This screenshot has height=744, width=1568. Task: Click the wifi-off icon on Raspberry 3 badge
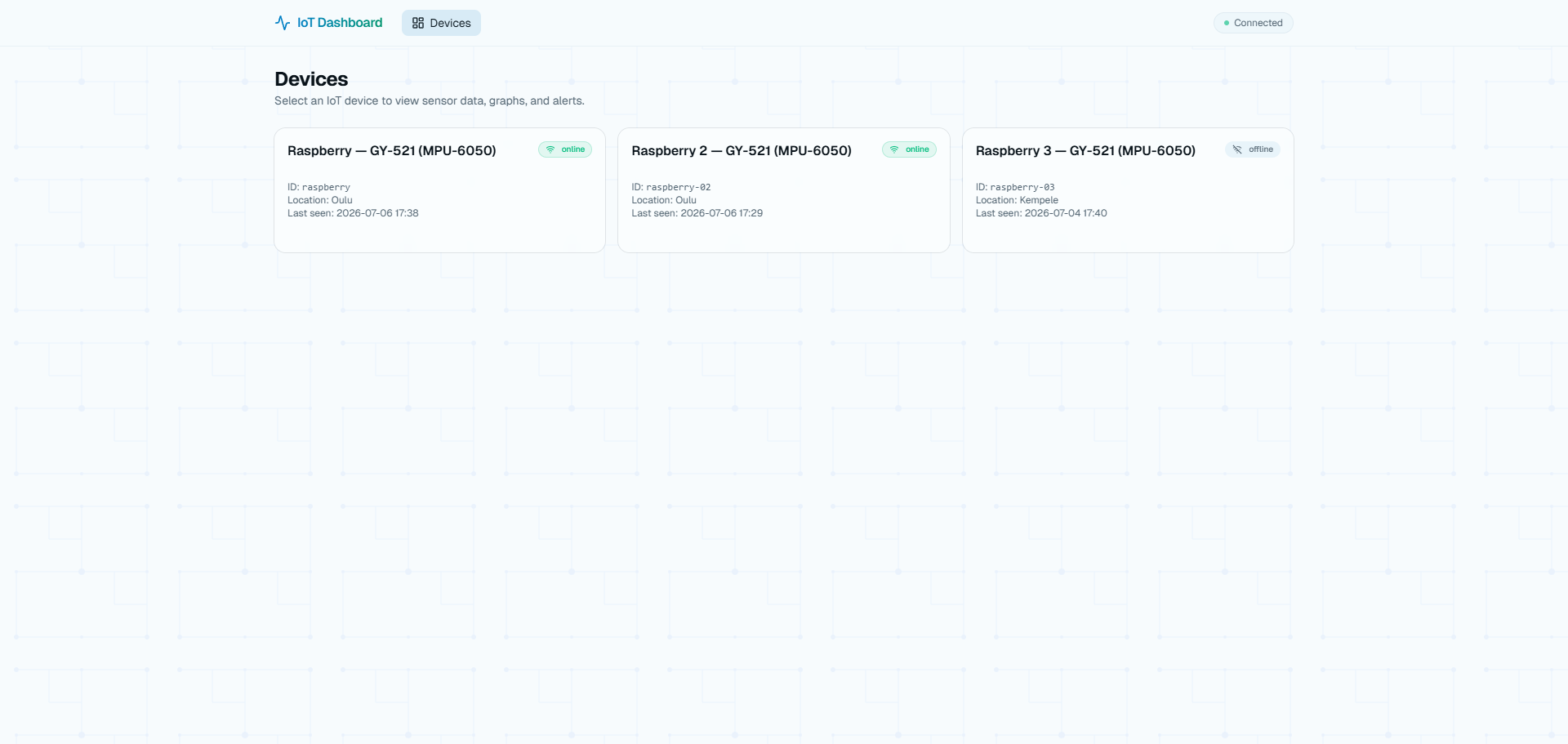click(x=1237, y=149)
